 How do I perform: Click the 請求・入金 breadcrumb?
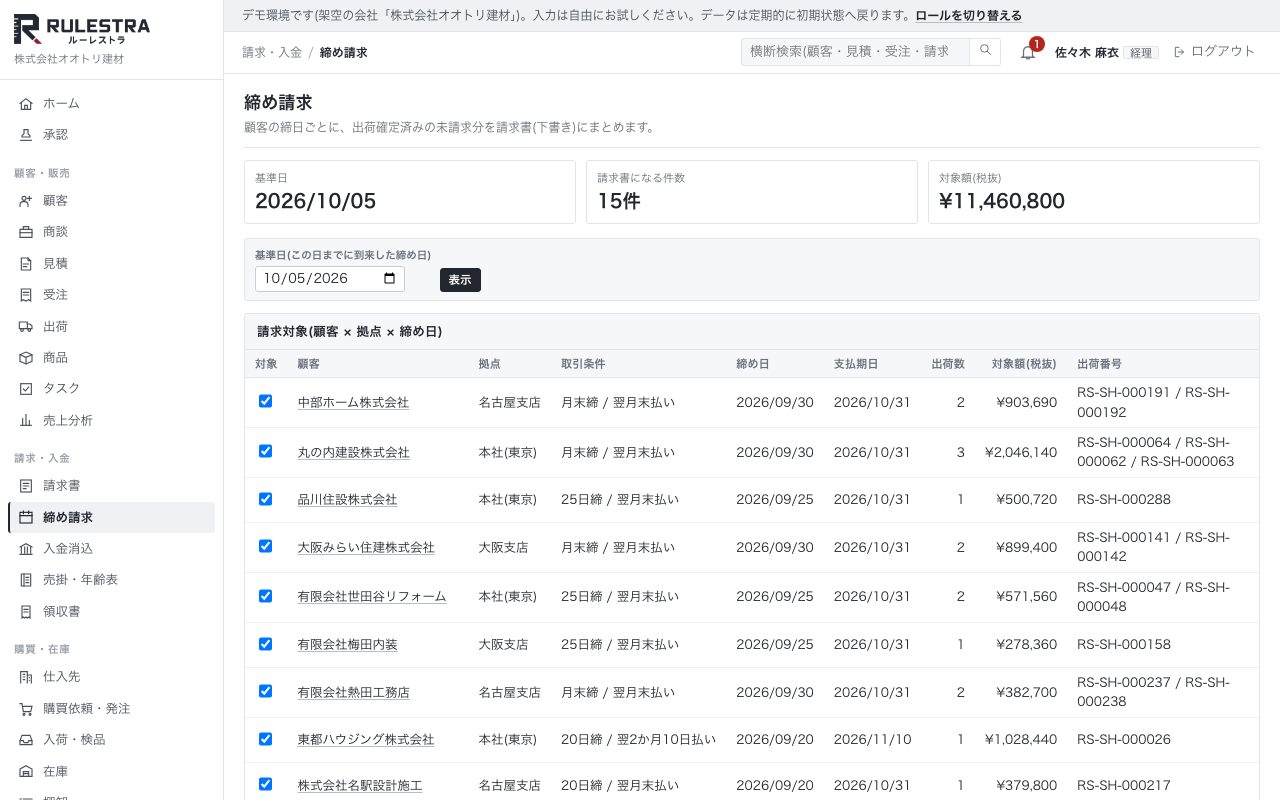pos(272,52)
